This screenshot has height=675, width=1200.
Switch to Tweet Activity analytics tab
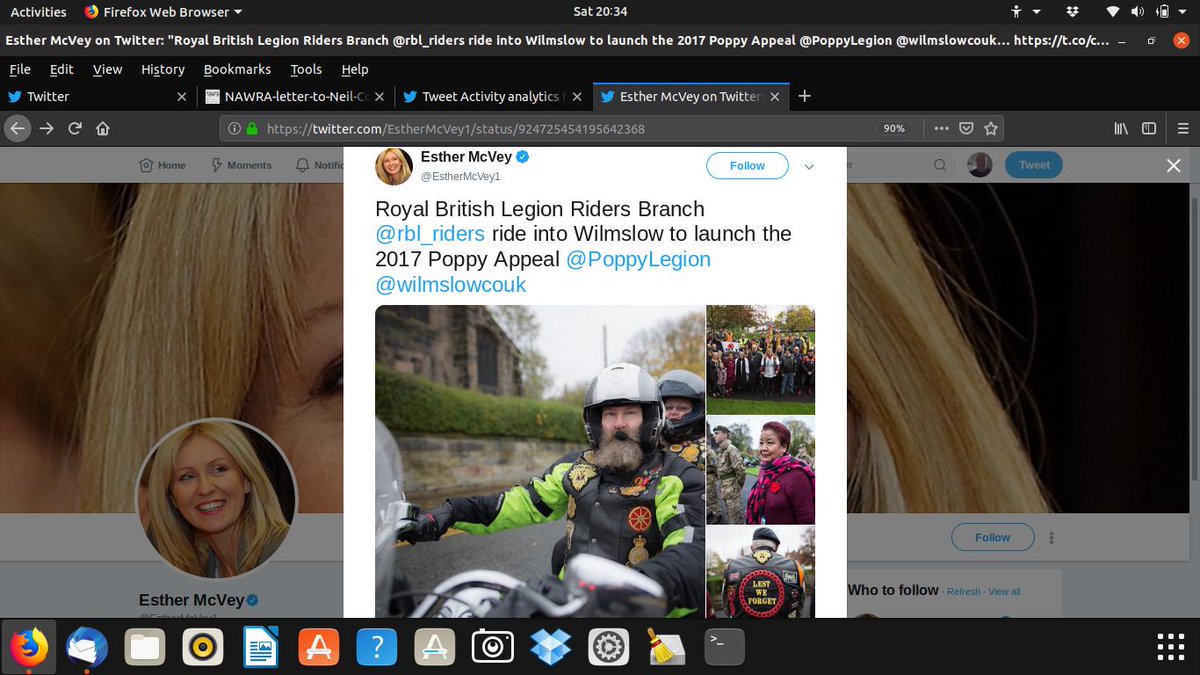point(492,97)
